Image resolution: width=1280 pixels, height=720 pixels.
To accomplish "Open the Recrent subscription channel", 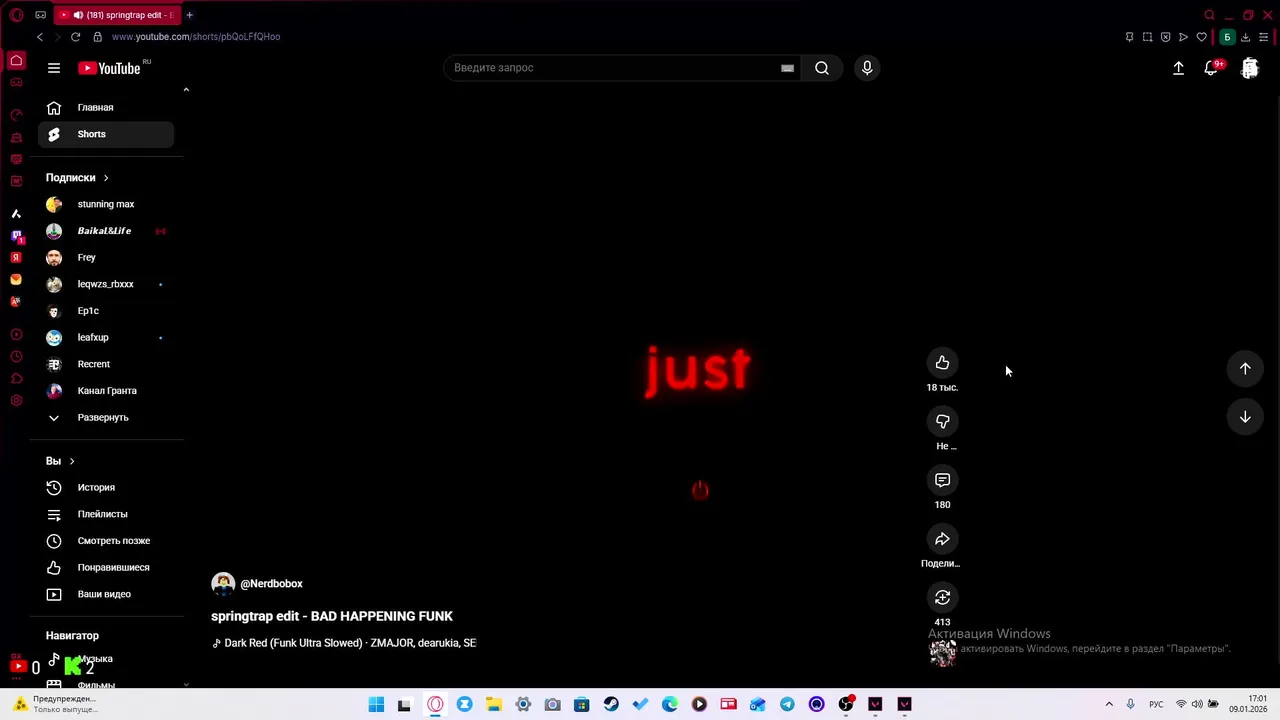I will tap(106, 364).
